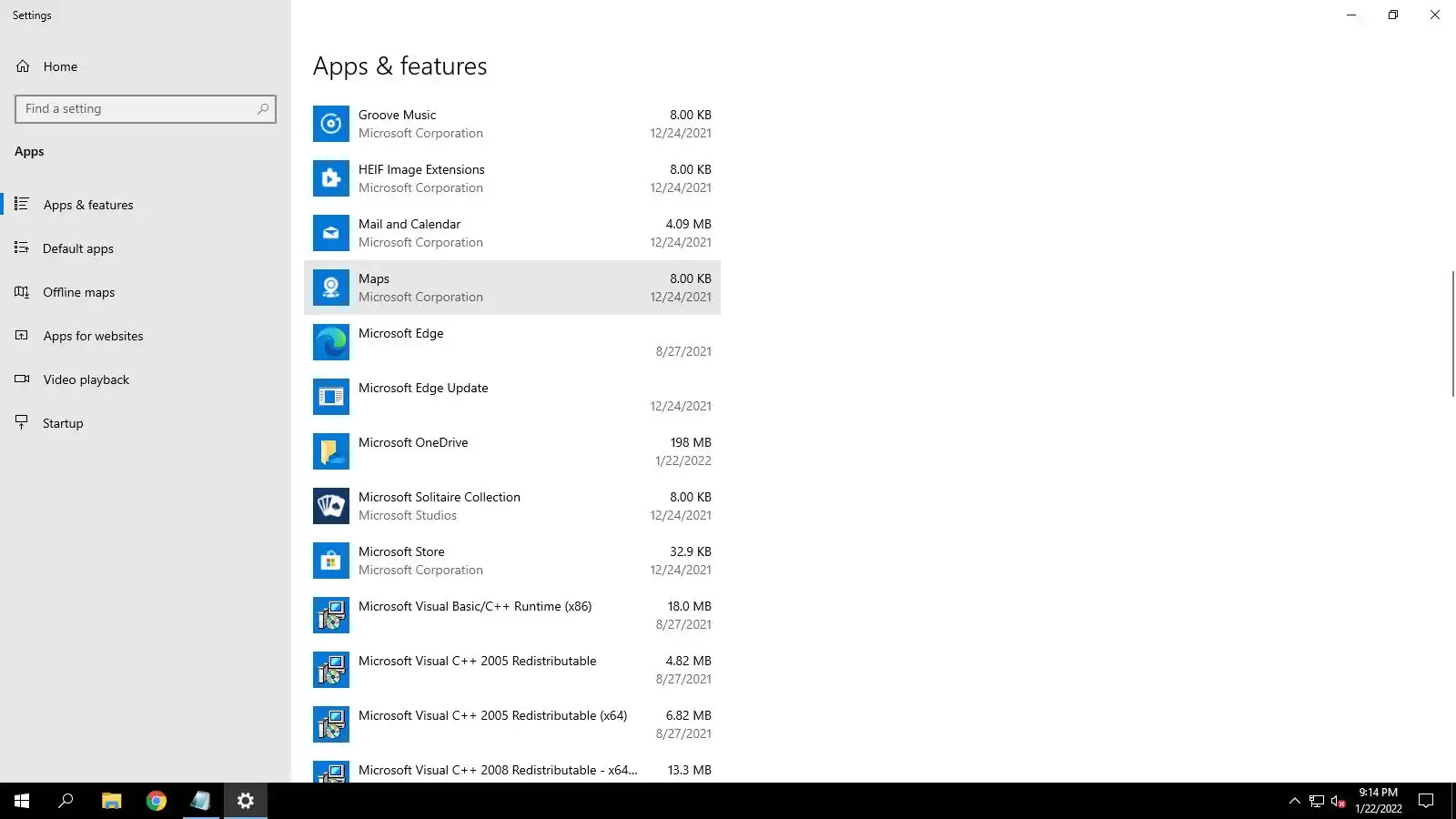Select the HEIF Image Extensions entry
Image resolution: width=1456 pixels, height=819 pixels.
[512, 178]
